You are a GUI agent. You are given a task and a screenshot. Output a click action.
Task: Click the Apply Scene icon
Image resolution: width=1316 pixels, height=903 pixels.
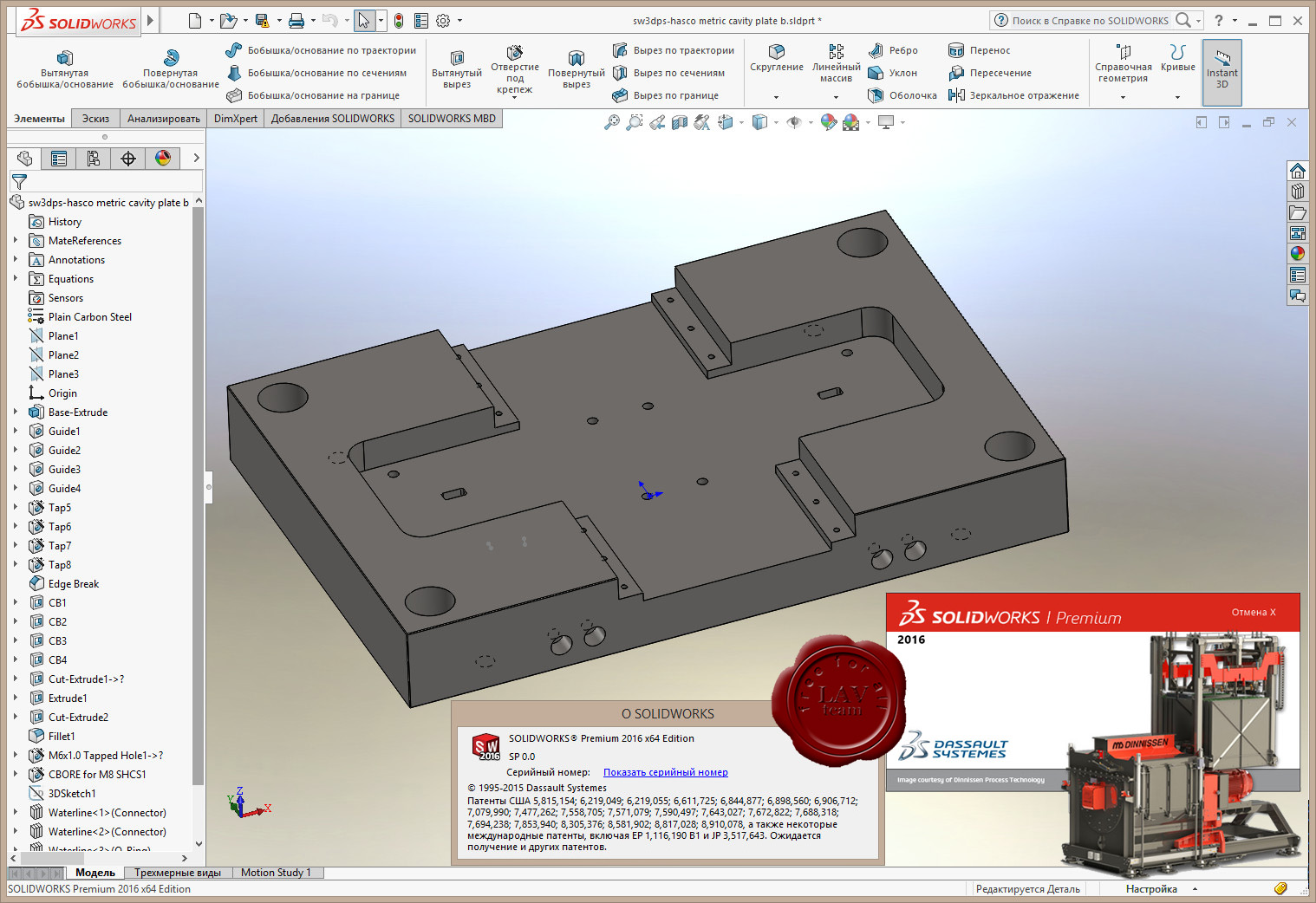tap(851, 122)
